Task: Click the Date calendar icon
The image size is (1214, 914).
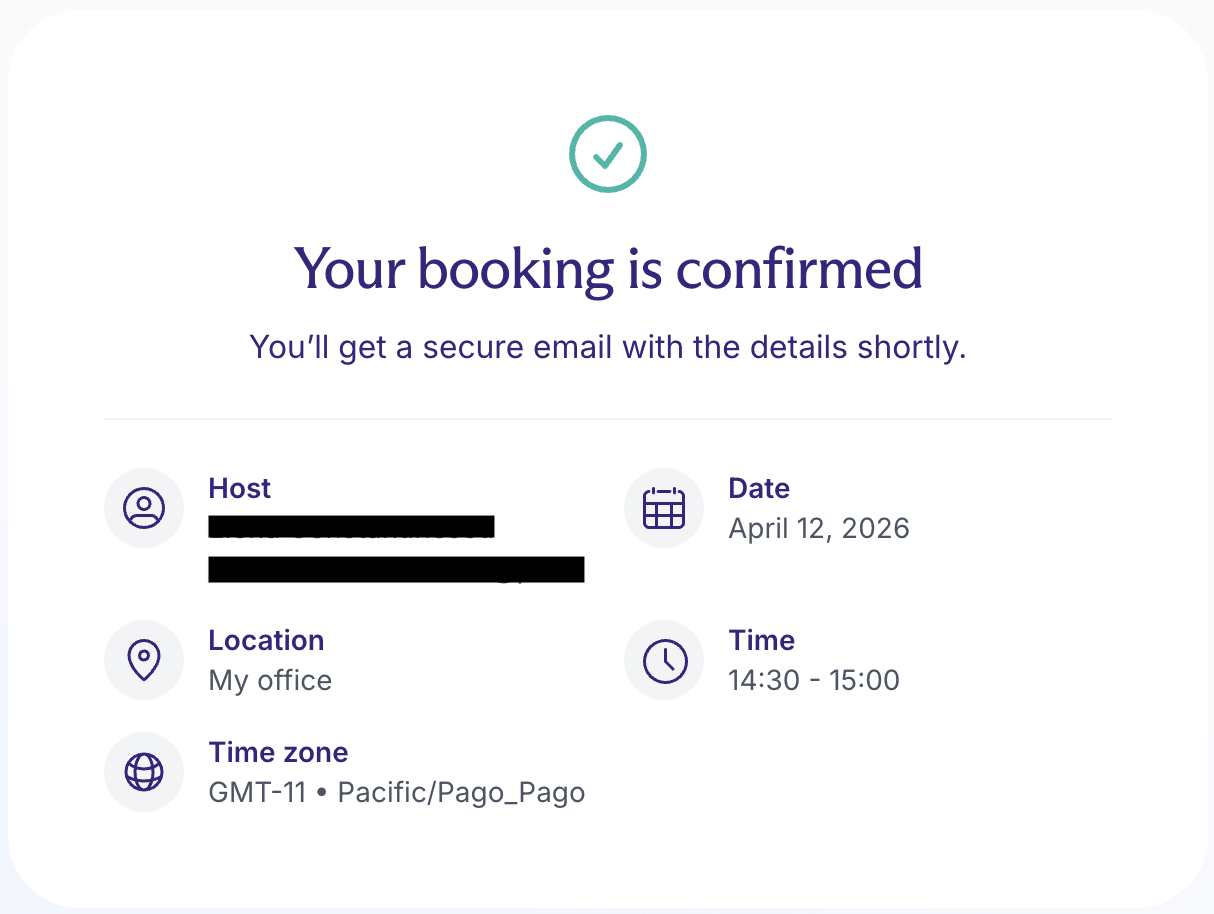Action: point(664,508)
